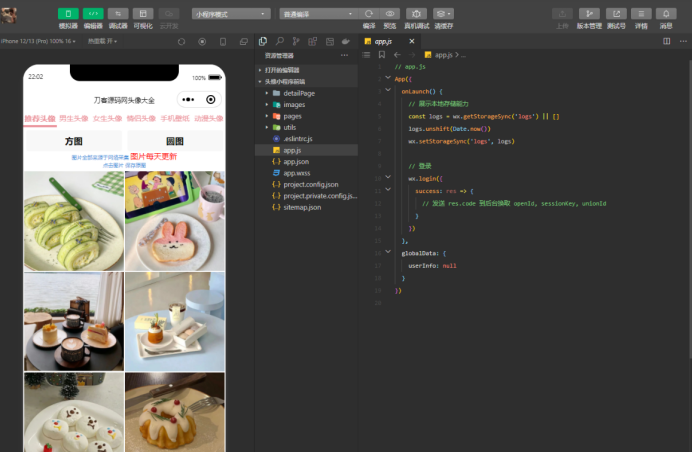Click the bookmark icon in editor toolbar
Image resolution: width=692 pixels, height=453 pixels.
(x=382, y=55)
